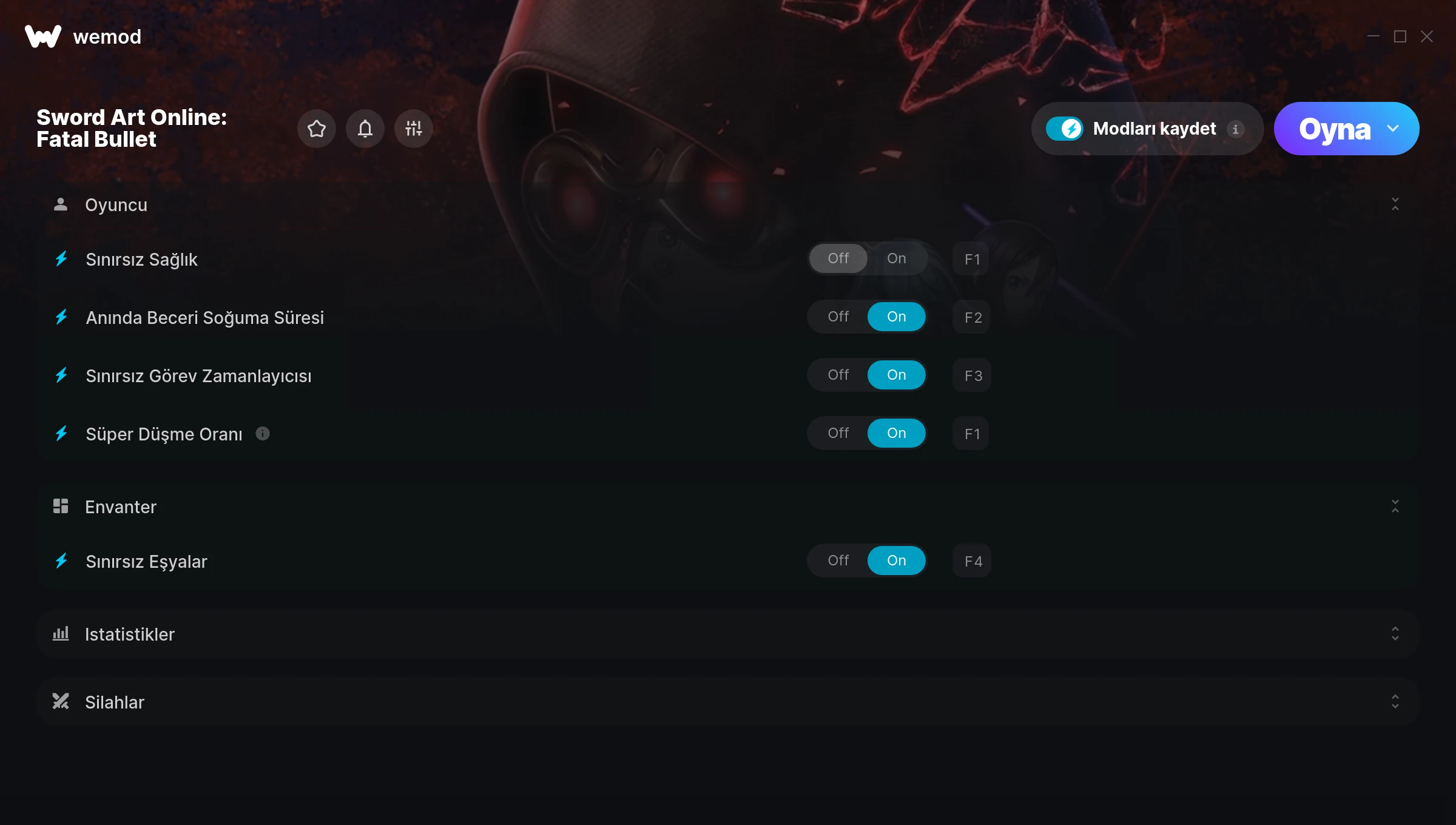Collapse the Oyuncu section
Viewport: 1456px width, 825px height.
tap(1395, 204)
